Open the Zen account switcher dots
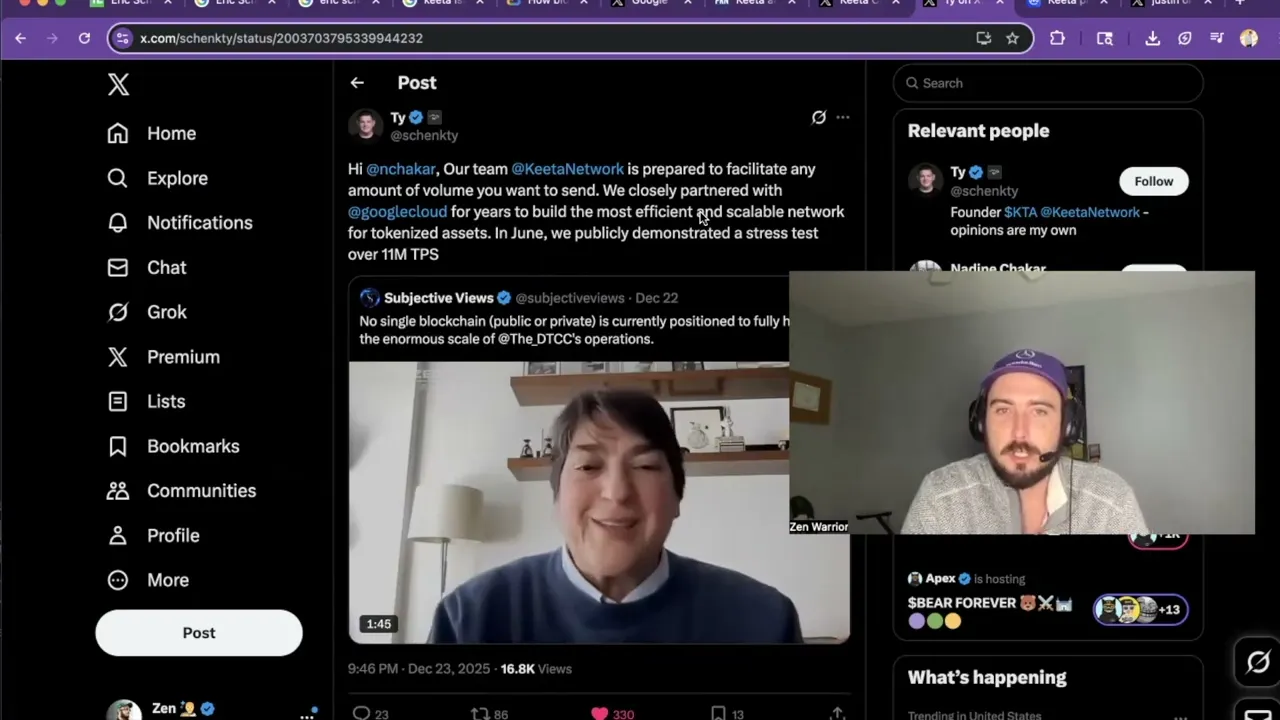1280x720 pixels. click(307, 715)
